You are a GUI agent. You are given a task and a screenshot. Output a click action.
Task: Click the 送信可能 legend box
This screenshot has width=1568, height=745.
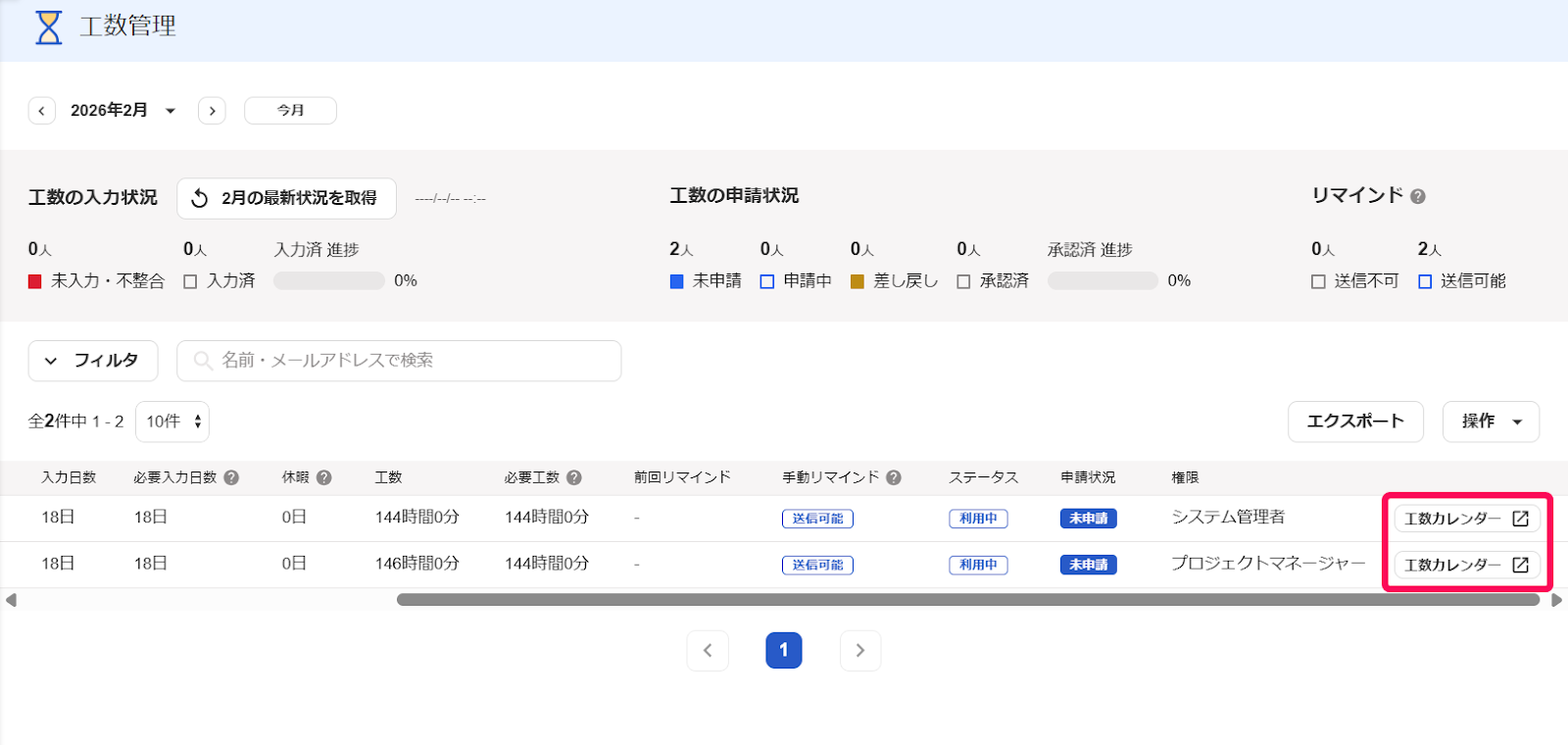pyautogui.click(x=1425, y=281)
